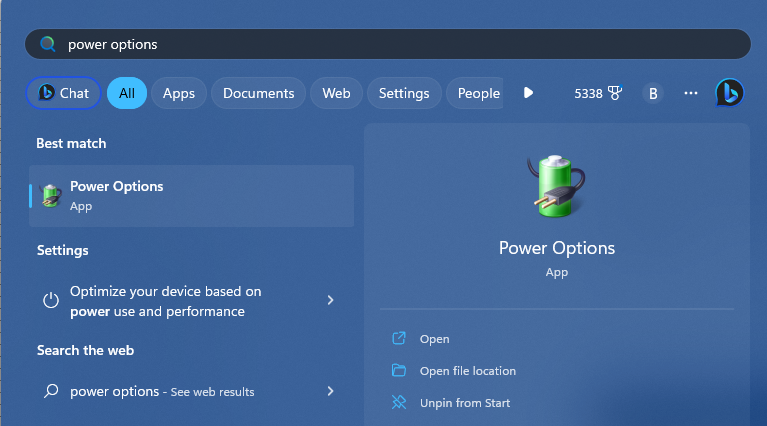Viewport: 767px width, 426px height.
Task: Switch to the Documents filter tab
Action: tap(258, 93)
